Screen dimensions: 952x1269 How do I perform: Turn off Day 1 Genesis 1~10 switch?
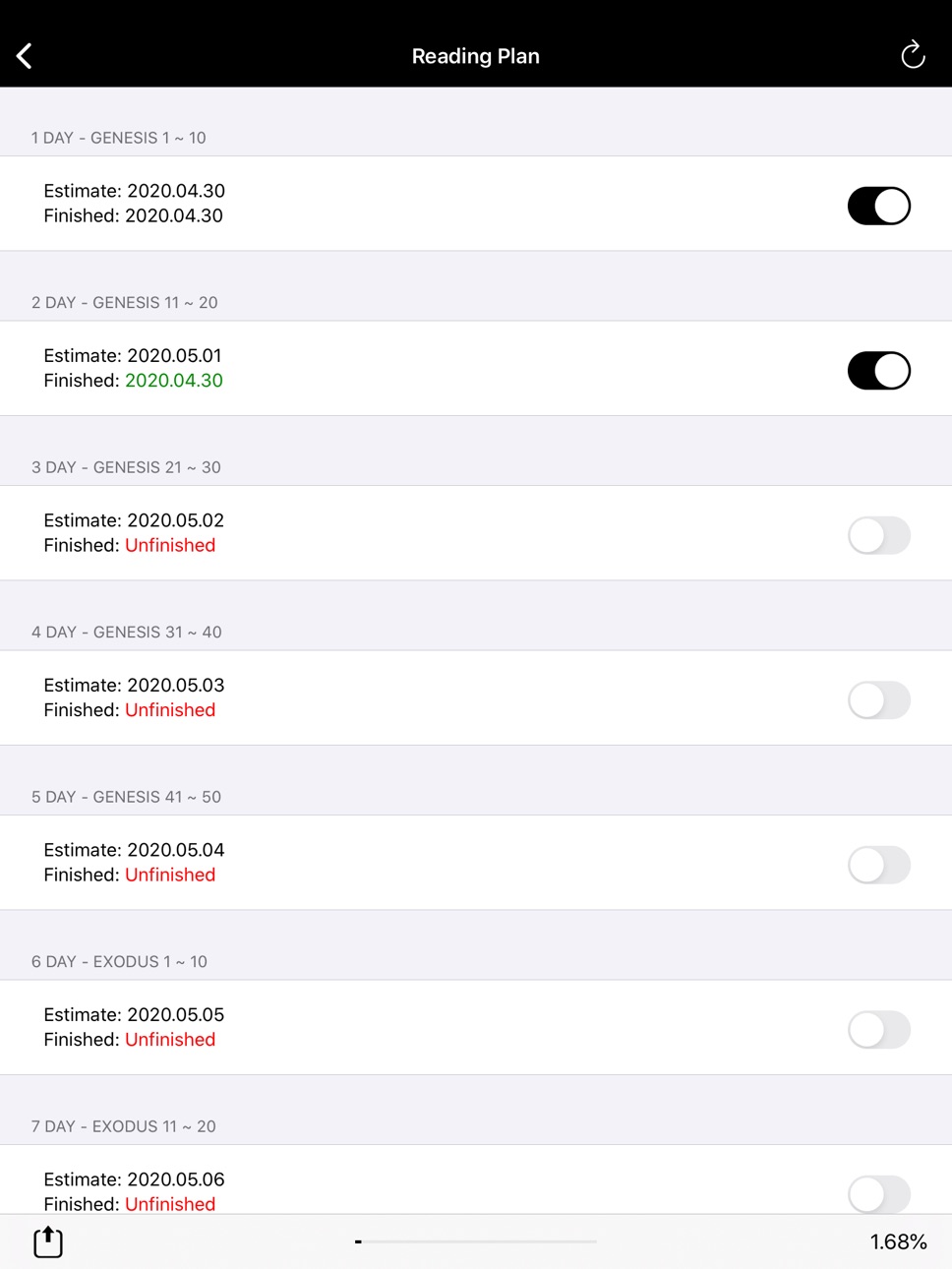coord(879,206)
